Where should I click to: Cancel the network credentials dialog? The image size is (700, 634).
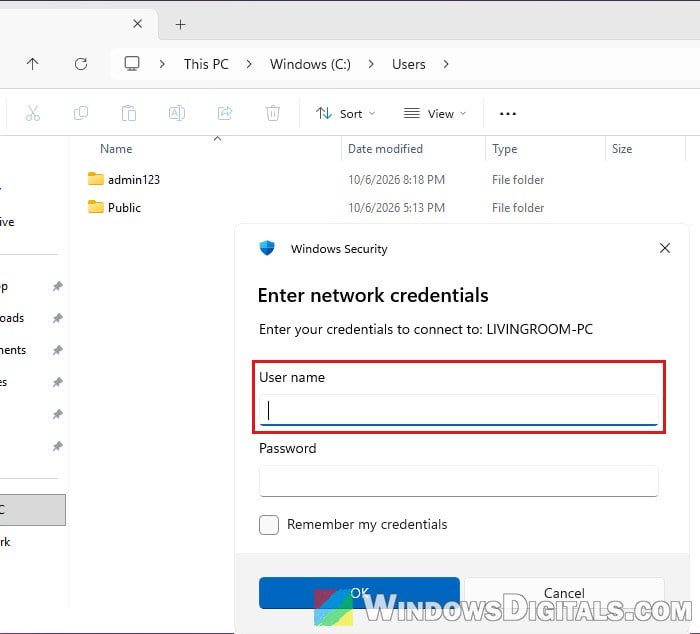(564, 593)
